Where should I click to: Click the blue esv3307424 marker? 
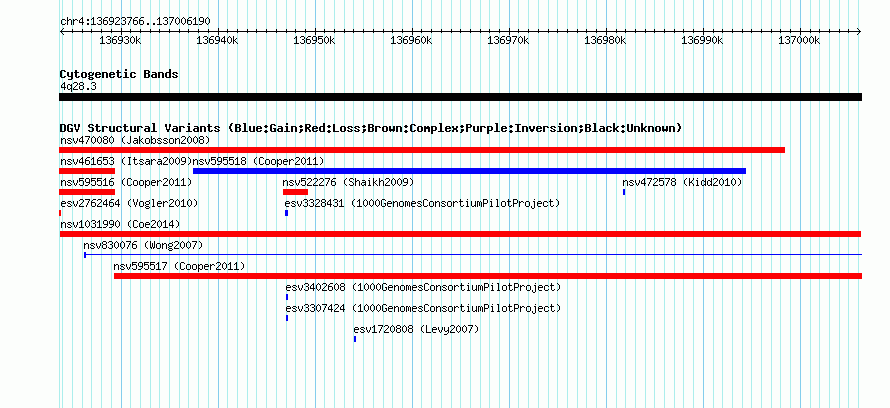coord(287,318)
